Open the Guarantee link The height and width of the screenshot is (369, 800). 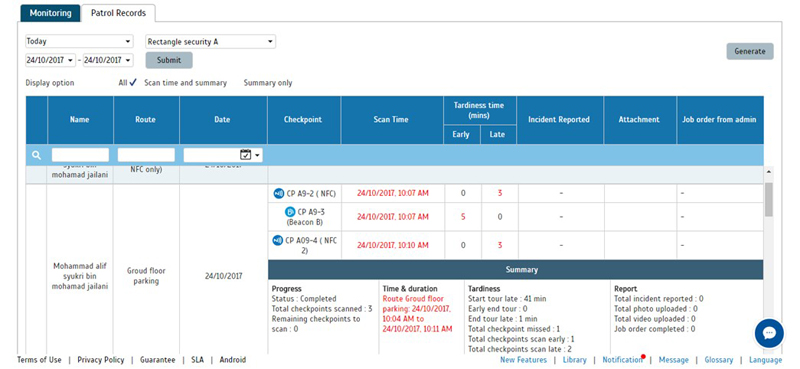(x=157, y=360)
